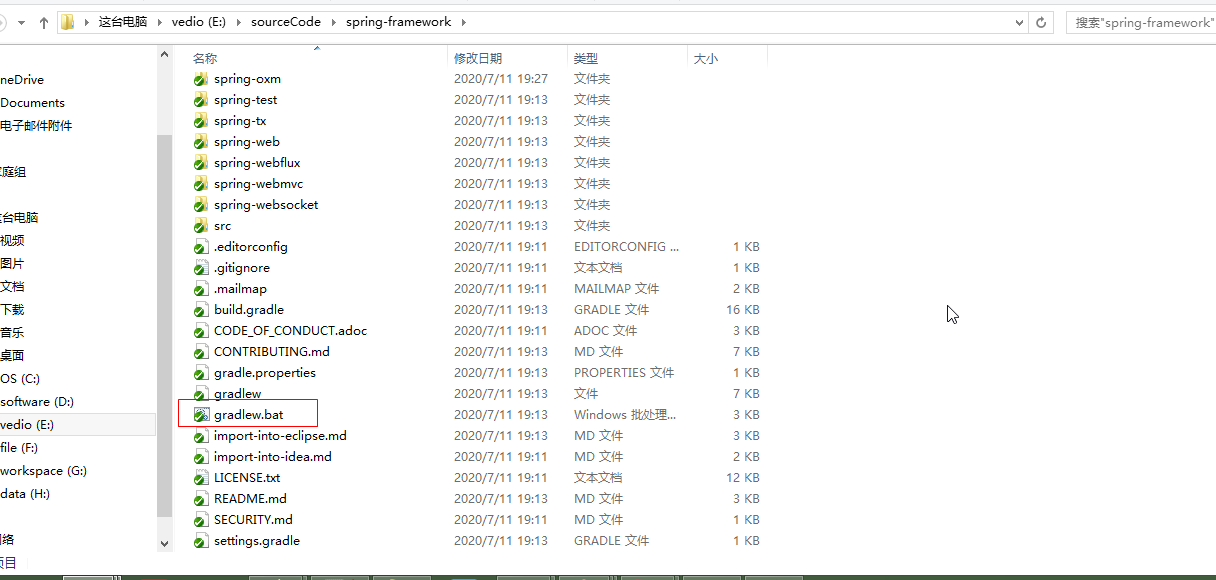Viewport: 1216px width, 580px height.
Task: Navigate to sourceCode breadcrumb
Action: pos(286,22)
